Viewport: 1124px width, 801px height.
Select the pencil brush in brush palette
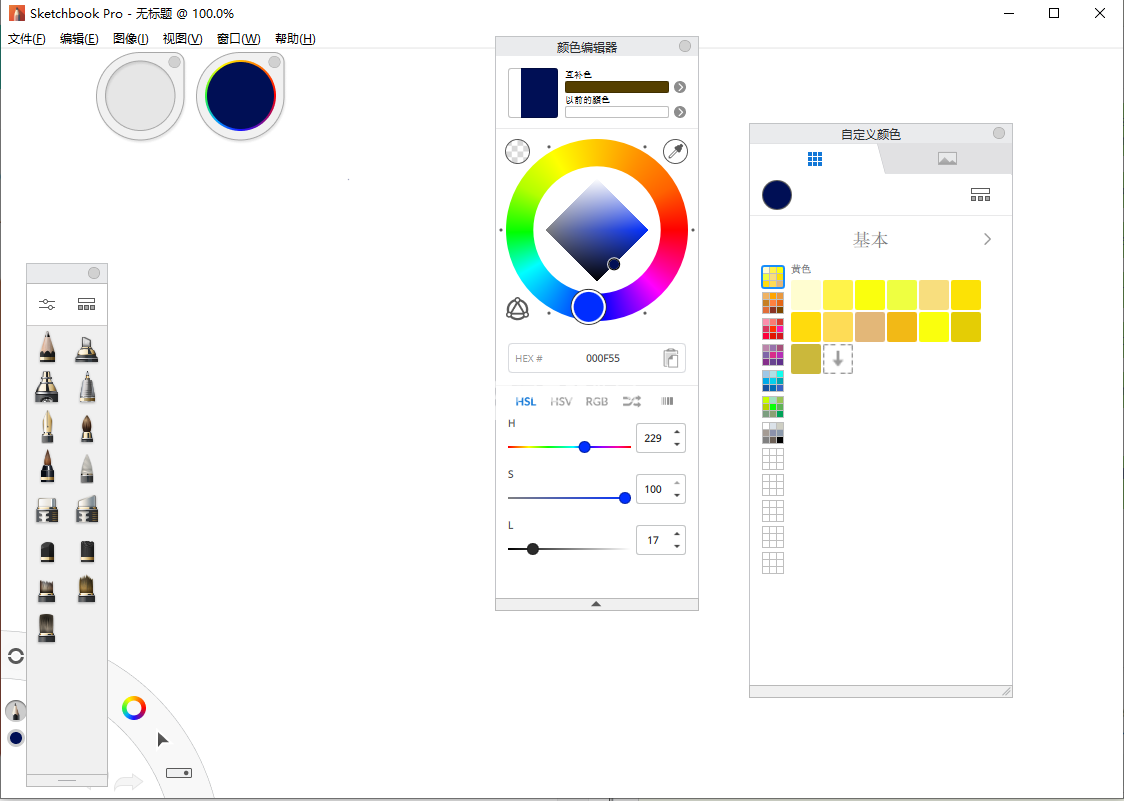pyautogui.click(x=46, y=348)
